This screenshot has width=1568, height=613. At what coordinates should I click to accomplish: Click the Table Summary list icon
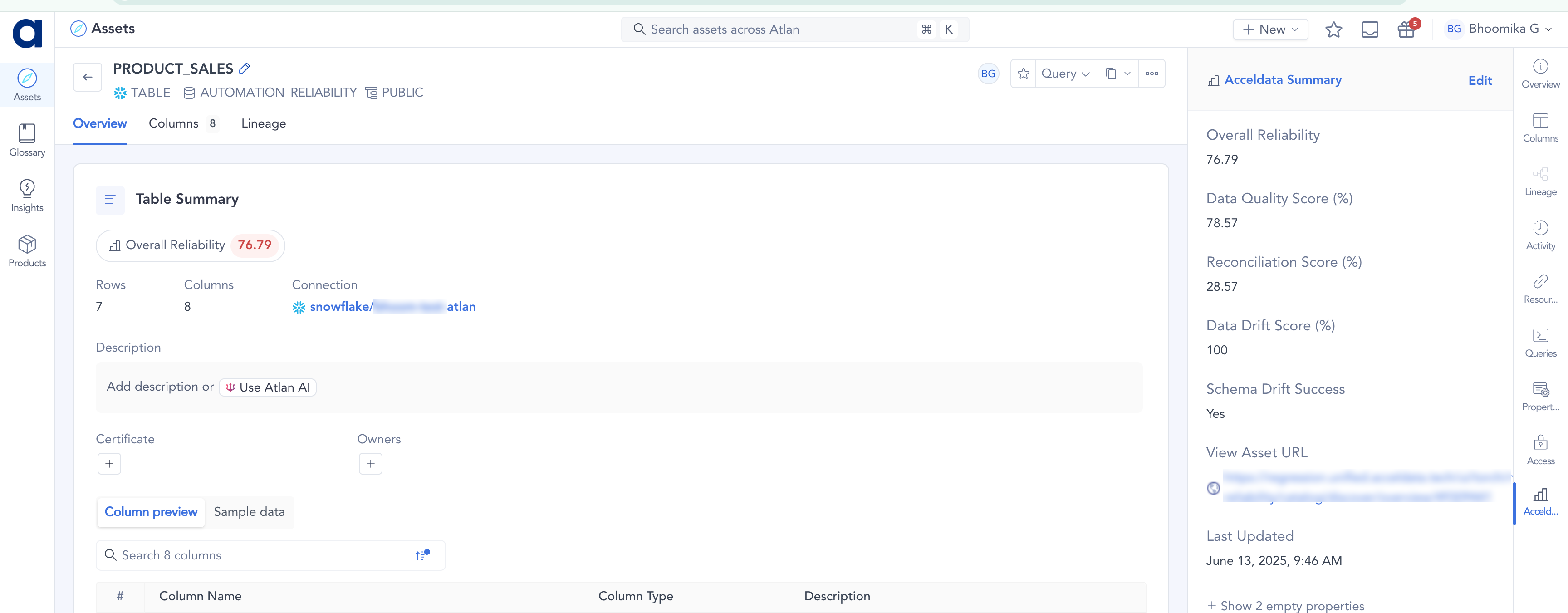[110, 200]
